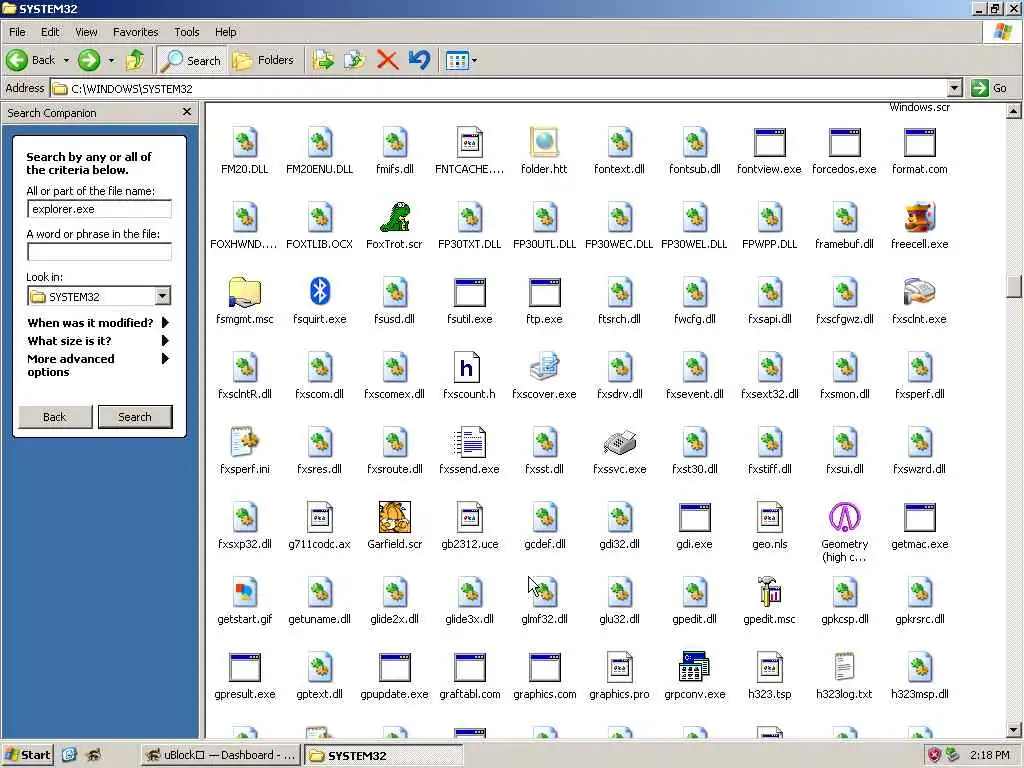Click the Back button in Search Companion

pos(55,417)
